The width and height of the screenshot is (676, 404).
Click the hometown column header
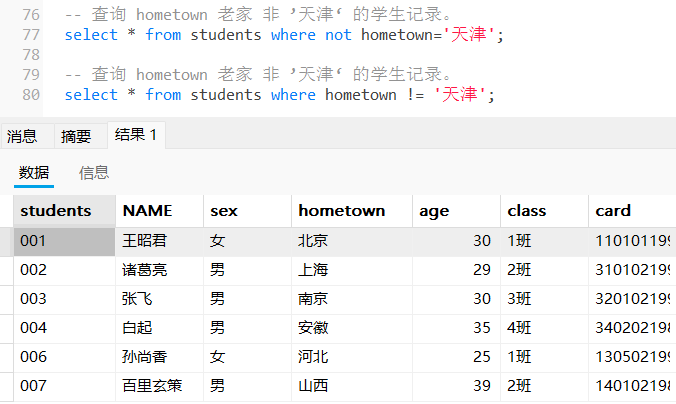pos(352,211)
